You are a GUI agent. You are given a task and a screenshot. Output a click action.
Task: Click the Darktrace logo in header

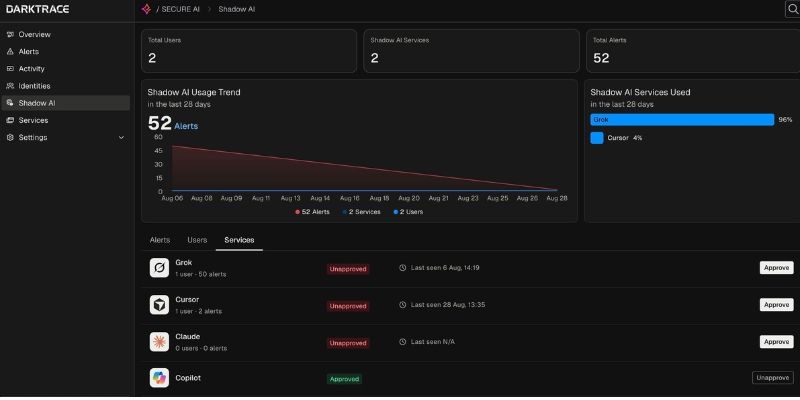pyautogui.click(x=38, y=9)
